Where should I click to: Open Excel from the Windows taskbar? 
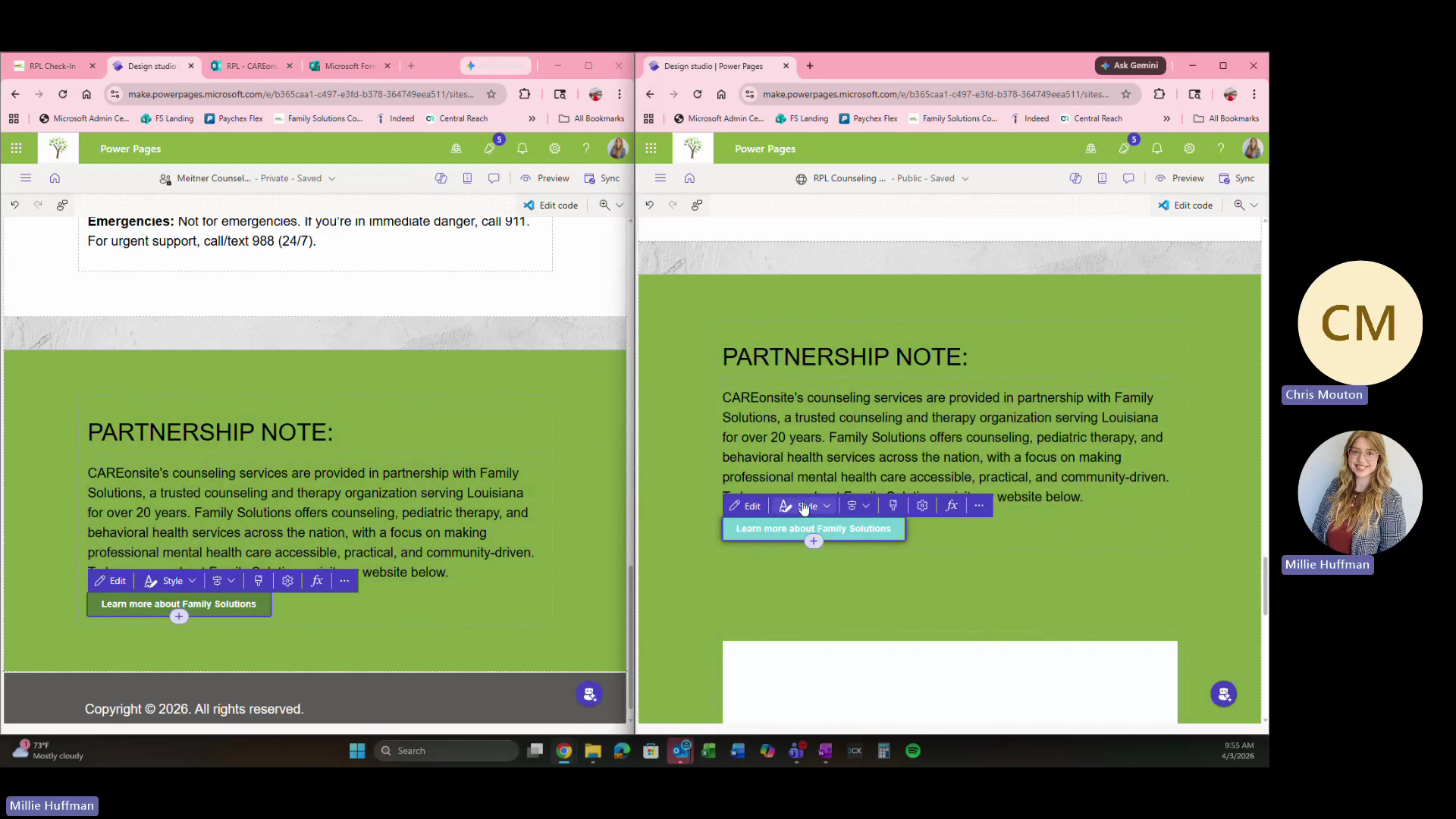(x=708, y=751)
